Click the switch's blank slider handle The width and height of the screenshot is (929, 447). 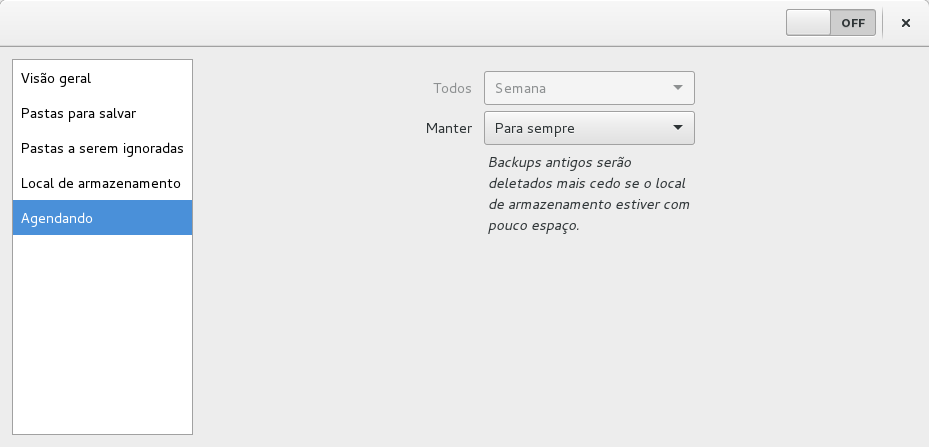coord(809,23)
